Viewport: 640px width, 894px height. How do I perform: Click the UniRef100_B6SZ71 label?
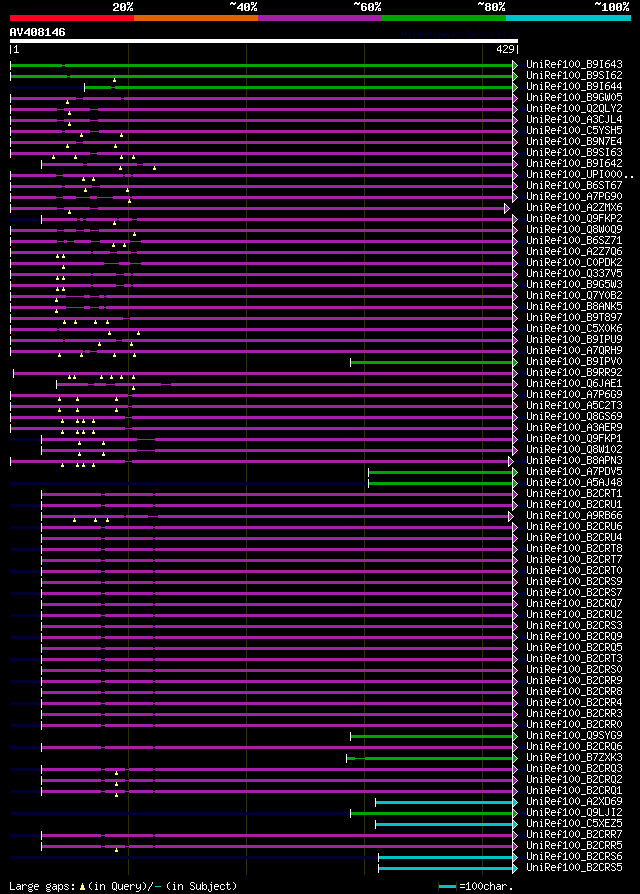(x=574, y=241)
